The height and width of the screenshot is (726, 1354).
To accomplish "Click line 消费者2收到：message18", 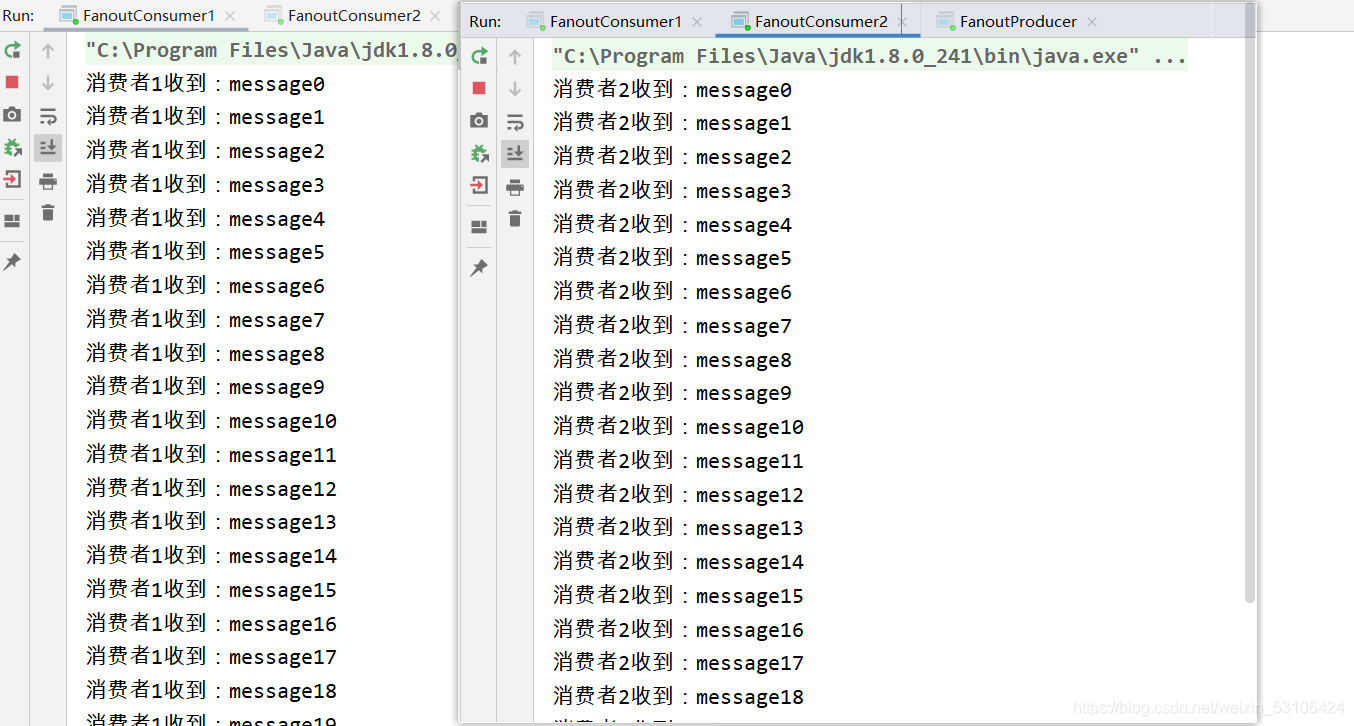I will 678,697.
